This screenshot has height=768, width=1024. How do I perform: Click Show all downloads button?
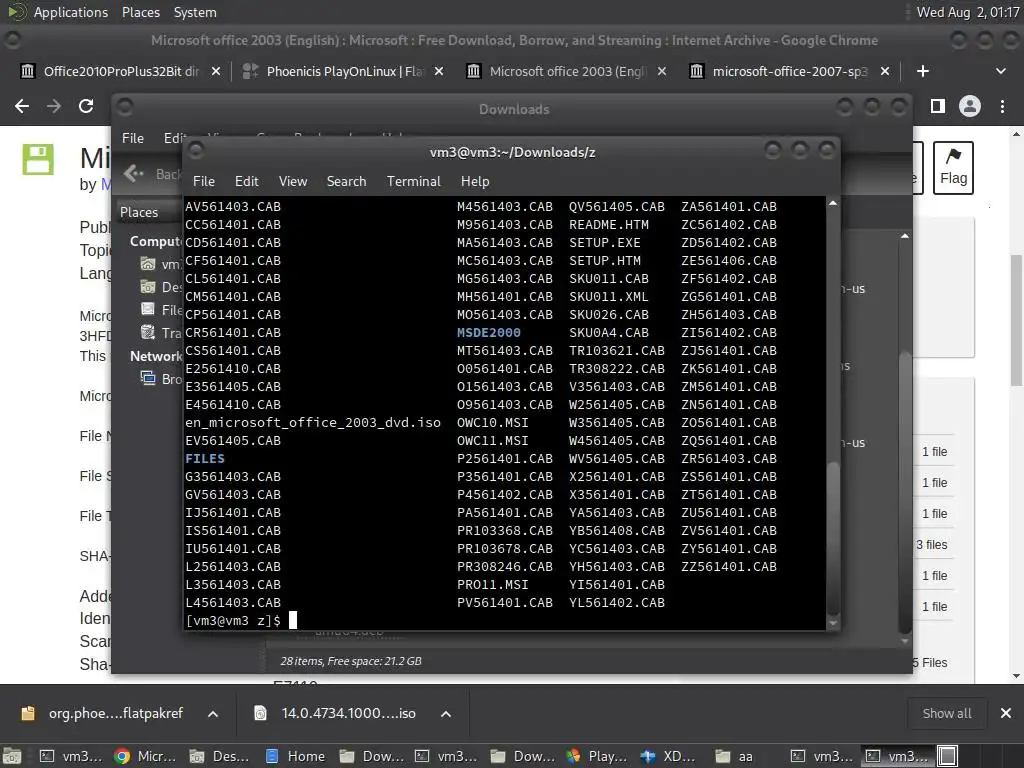pos(946,713)
